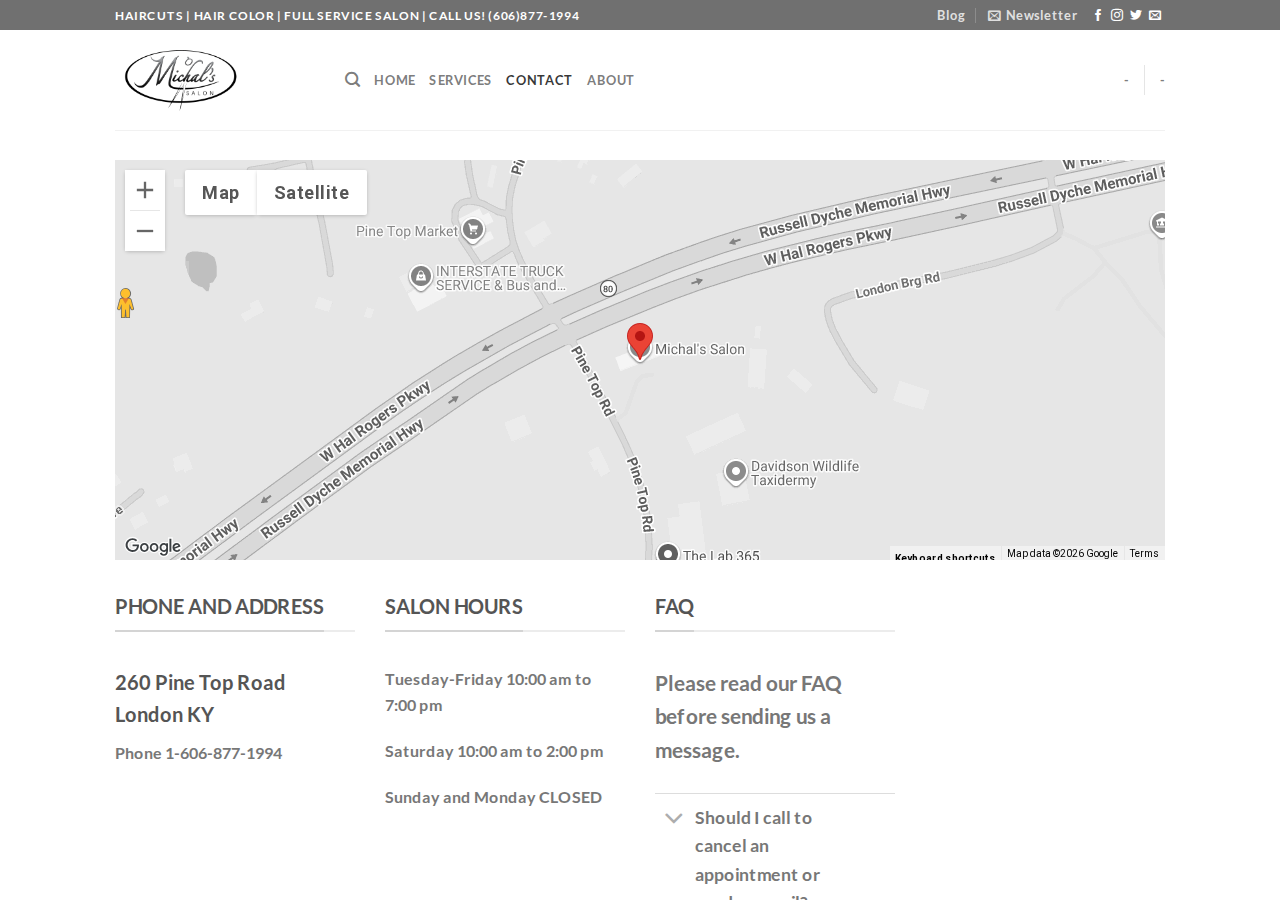The width and height of the screenshot is (1280, 900).
Task: Click the red Michal's Salon map pin
Action: click(x=640, y=340)
